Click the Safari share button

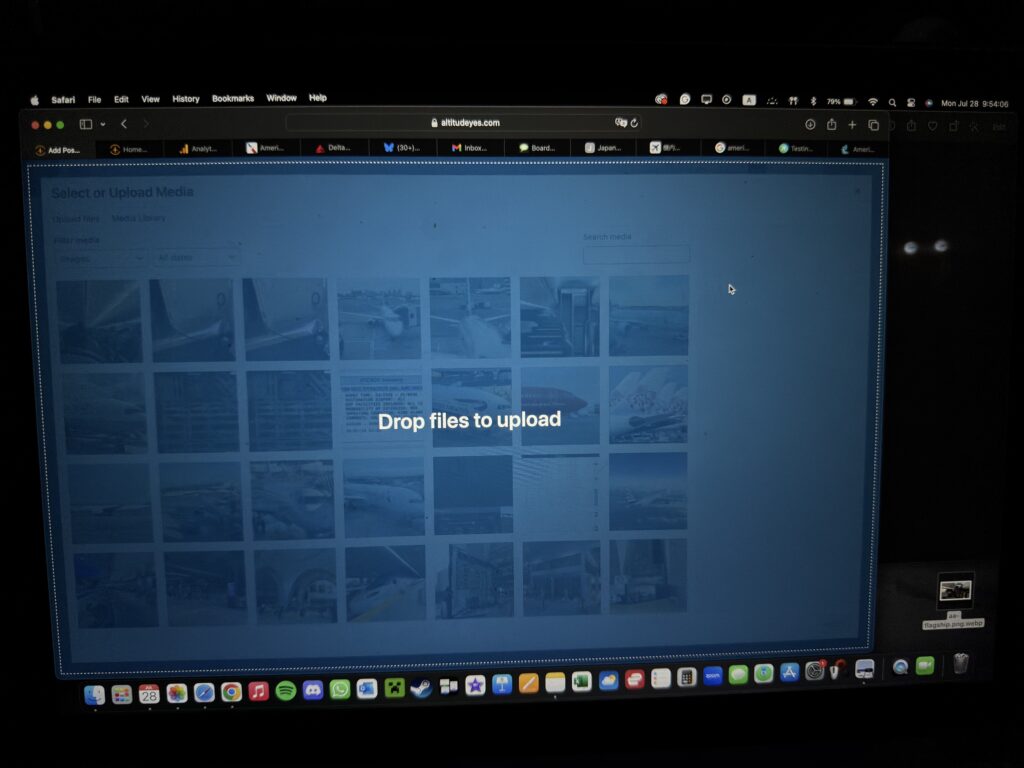tap(831, 125)
